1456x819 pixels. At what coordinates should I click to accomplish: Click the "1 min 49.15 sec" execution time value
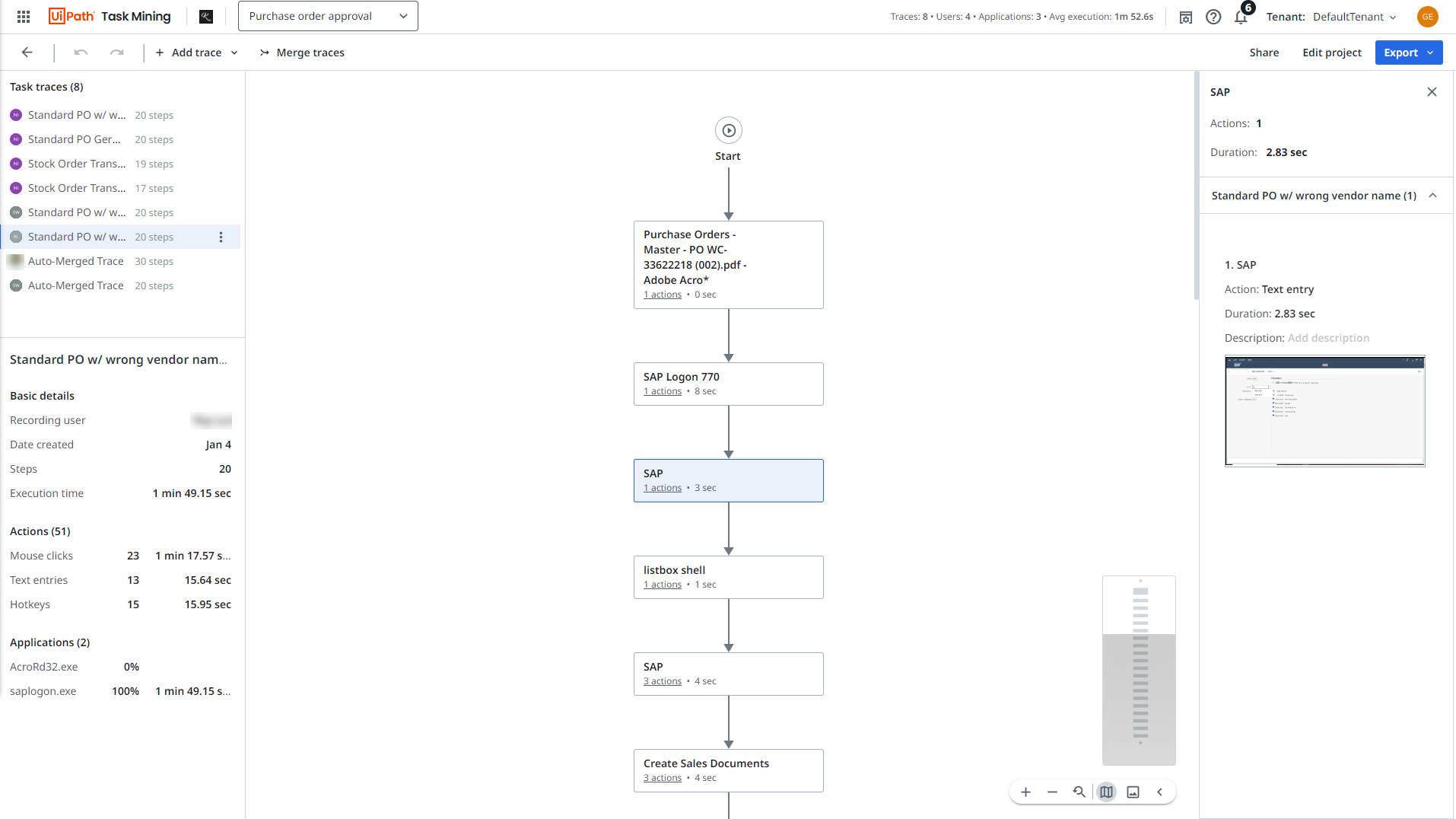(192, 493)
